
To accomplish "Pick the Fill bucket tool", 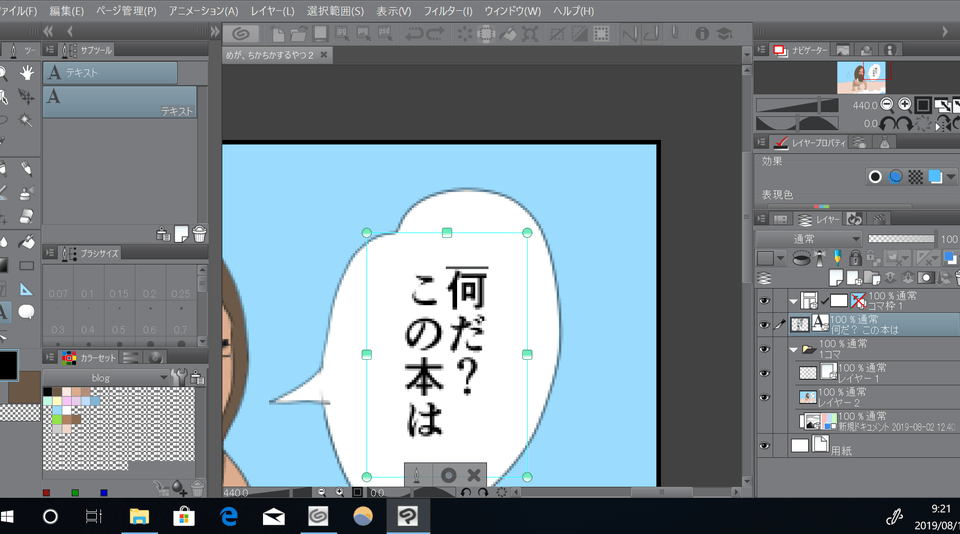I will (26, 241).
